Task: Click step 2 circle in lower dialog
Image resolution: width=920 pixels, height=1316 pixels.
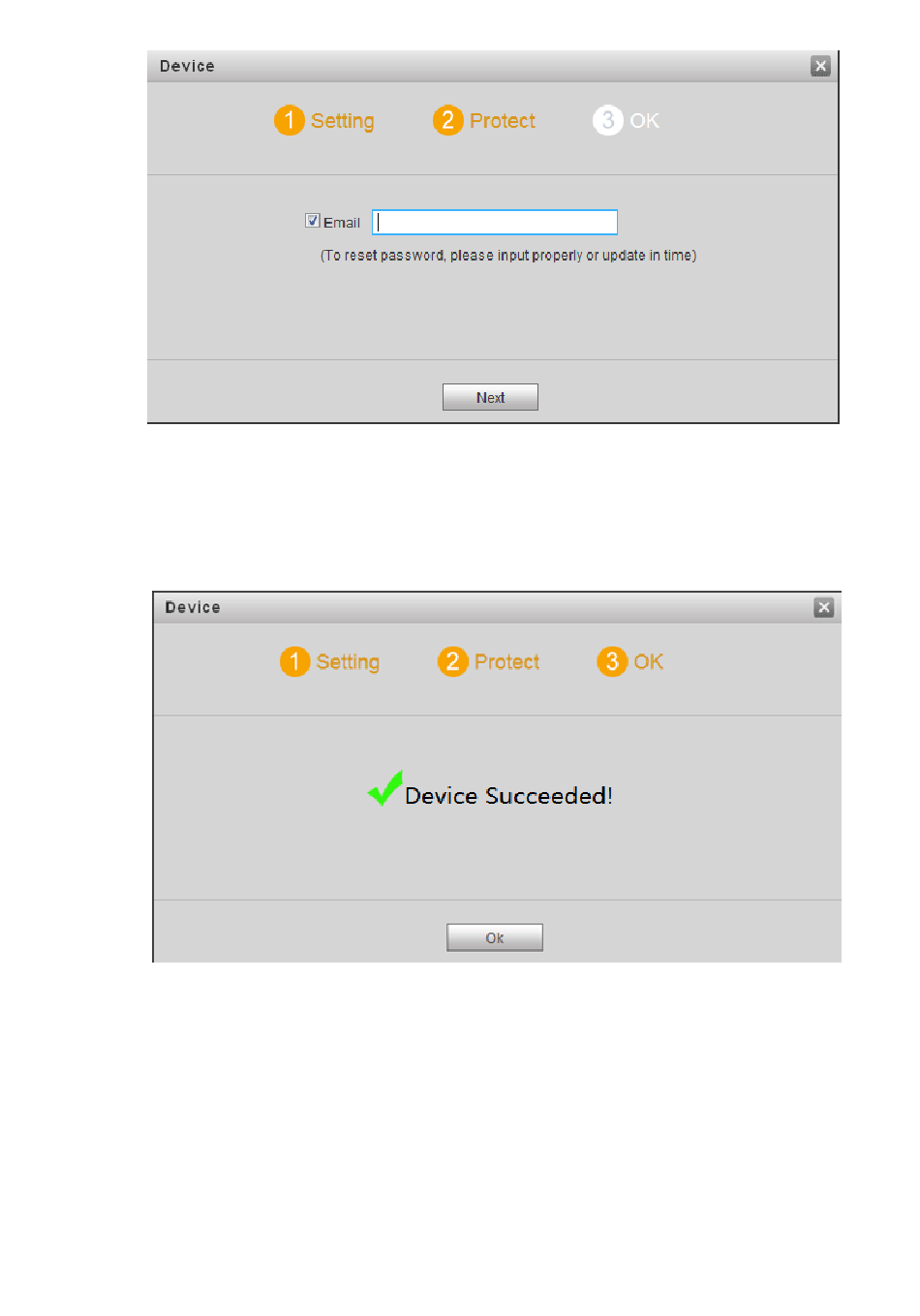Action: (452, 661)
